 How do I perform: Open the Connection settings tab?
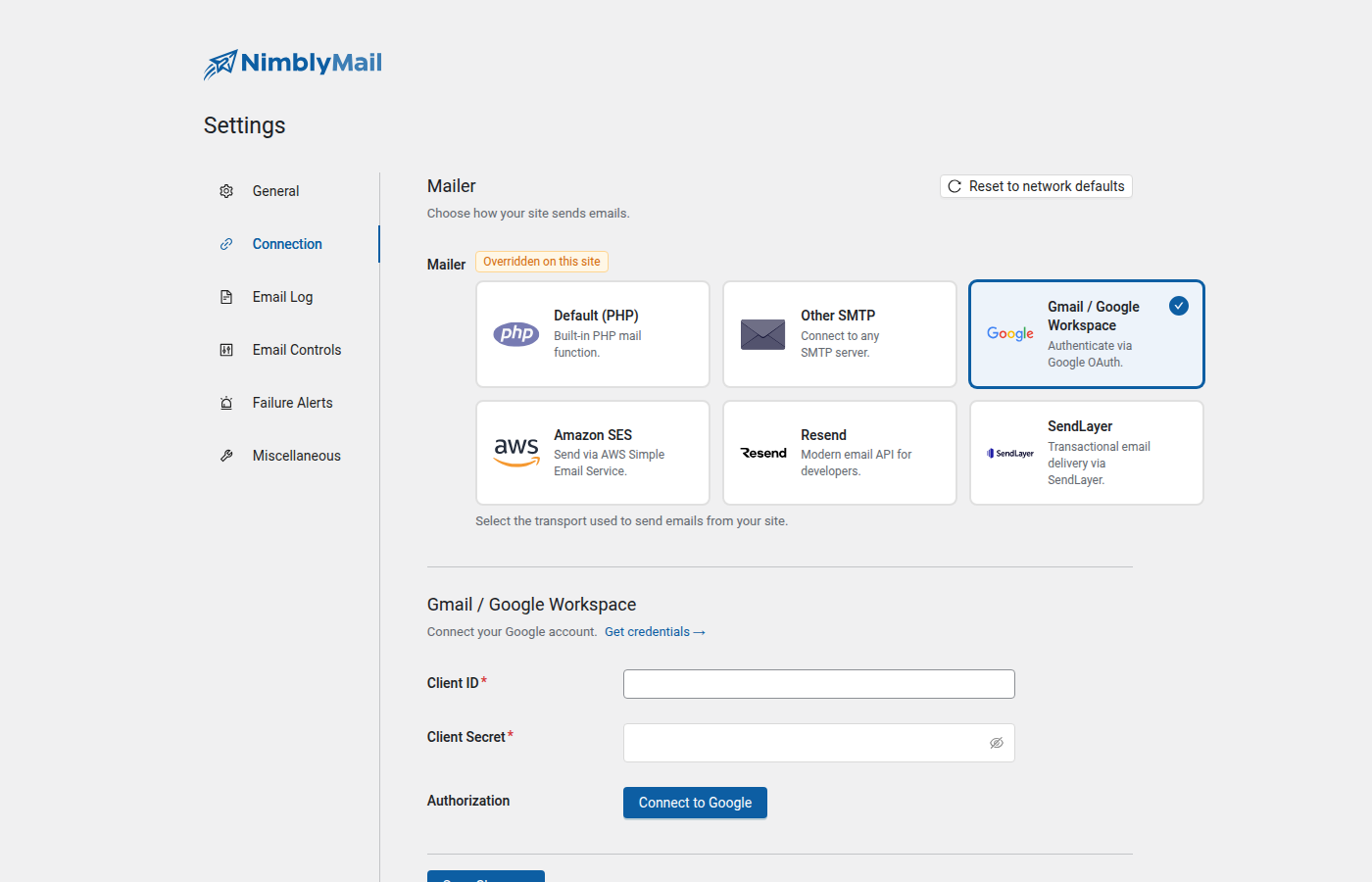tap(291, 244)
